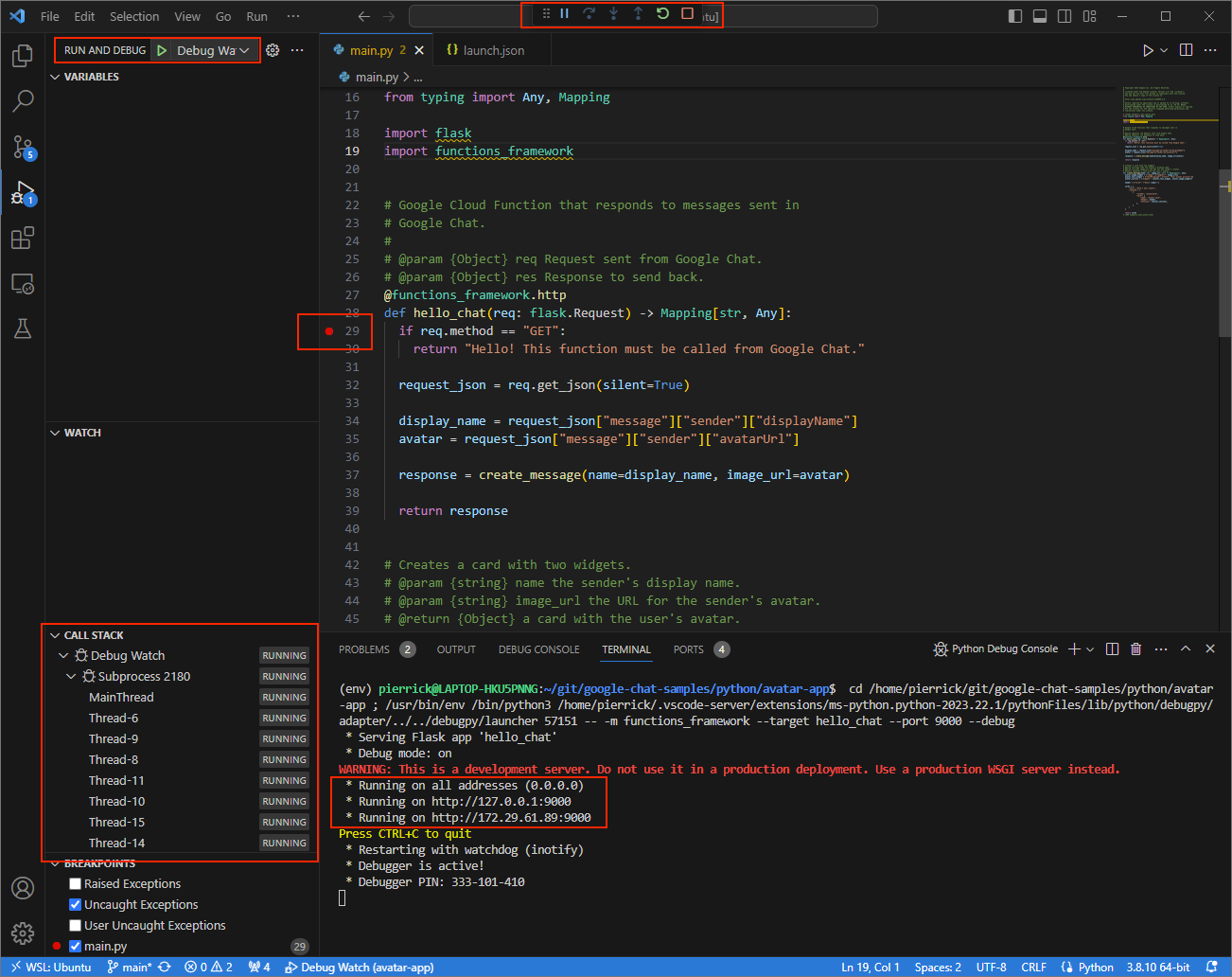Screen dimensions: 1232x977
Task: Select the Source Control icon in Activity Bar
Action: coord(23,147)
